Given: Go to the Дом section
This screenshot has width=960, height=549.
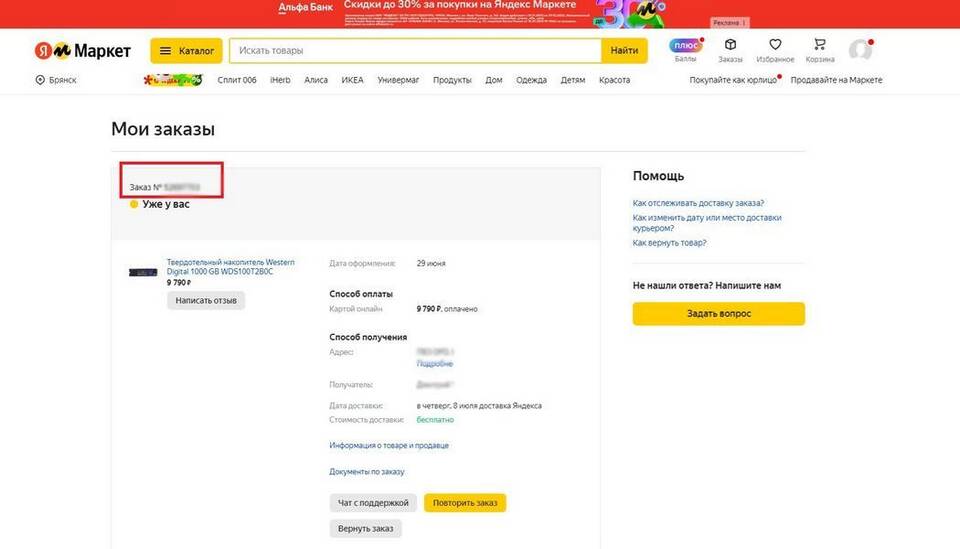Looking at the screenshot, I should (x=494, y=80).
